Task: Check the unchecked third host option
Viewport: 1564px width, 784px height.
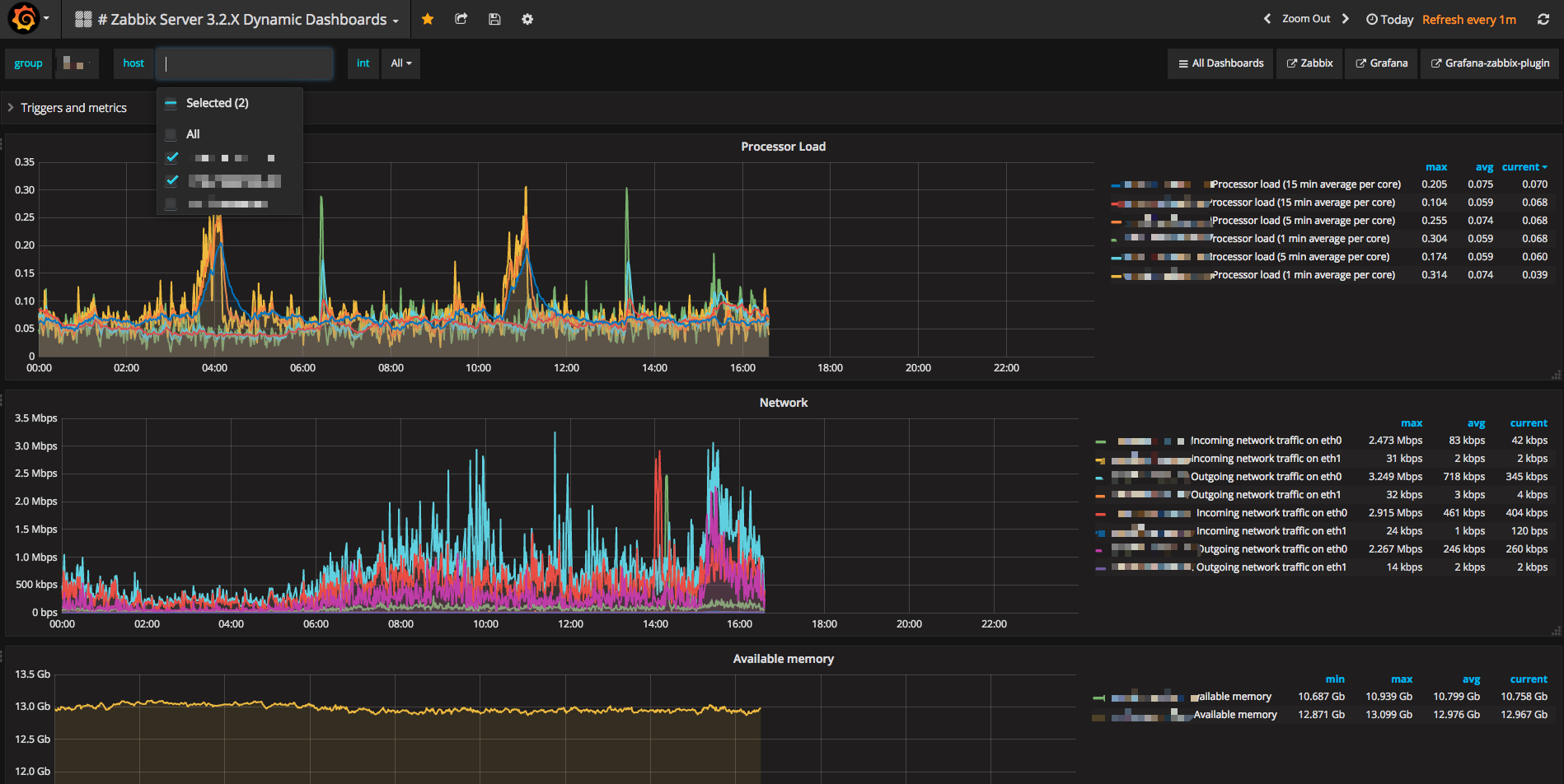Action: (x=171, y=204)
